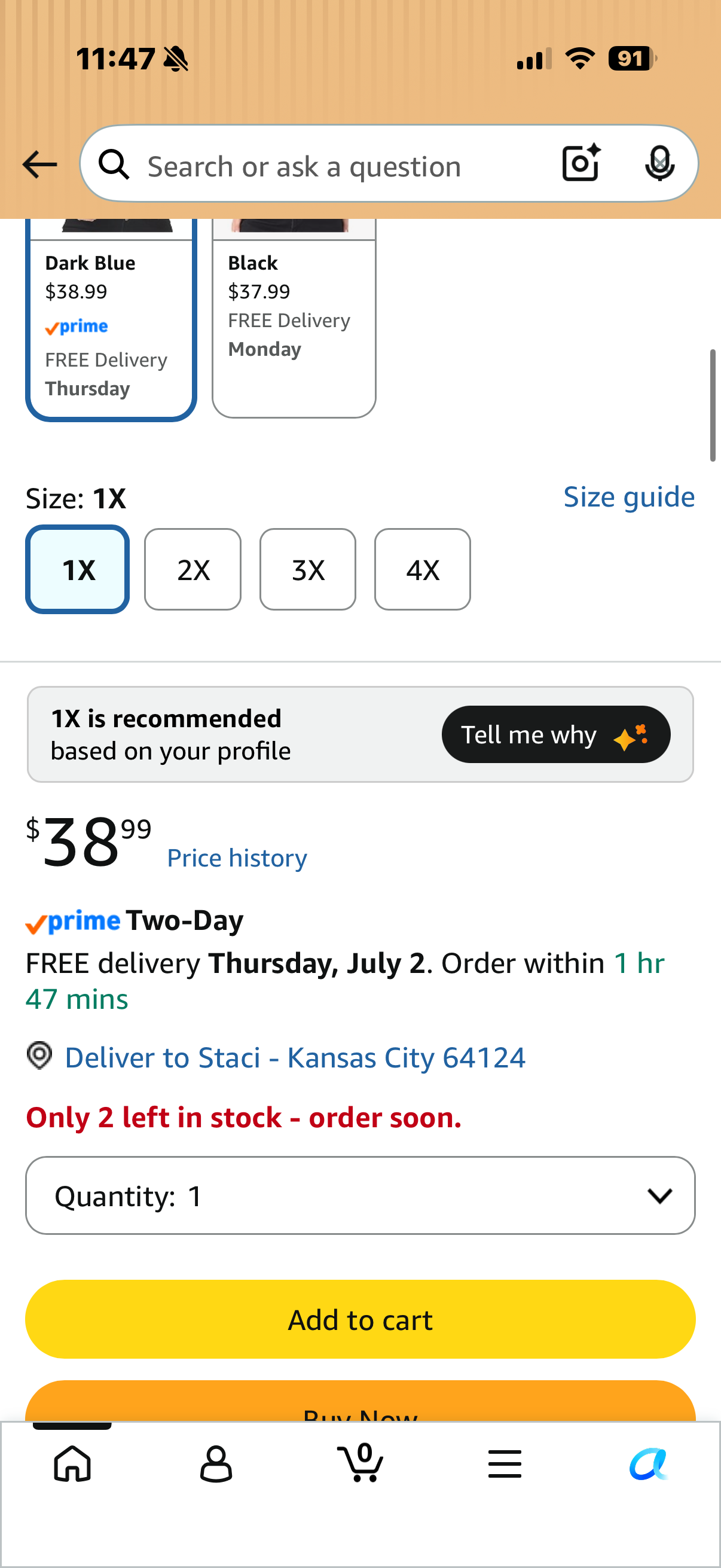Select size 4X
721x1568 pixels.
423,570
